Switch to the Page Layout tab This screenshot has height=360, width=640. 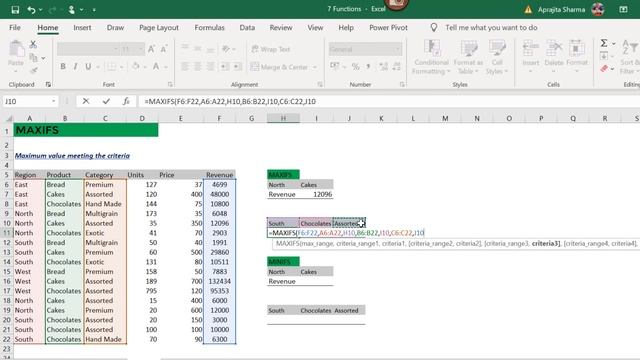159,28
